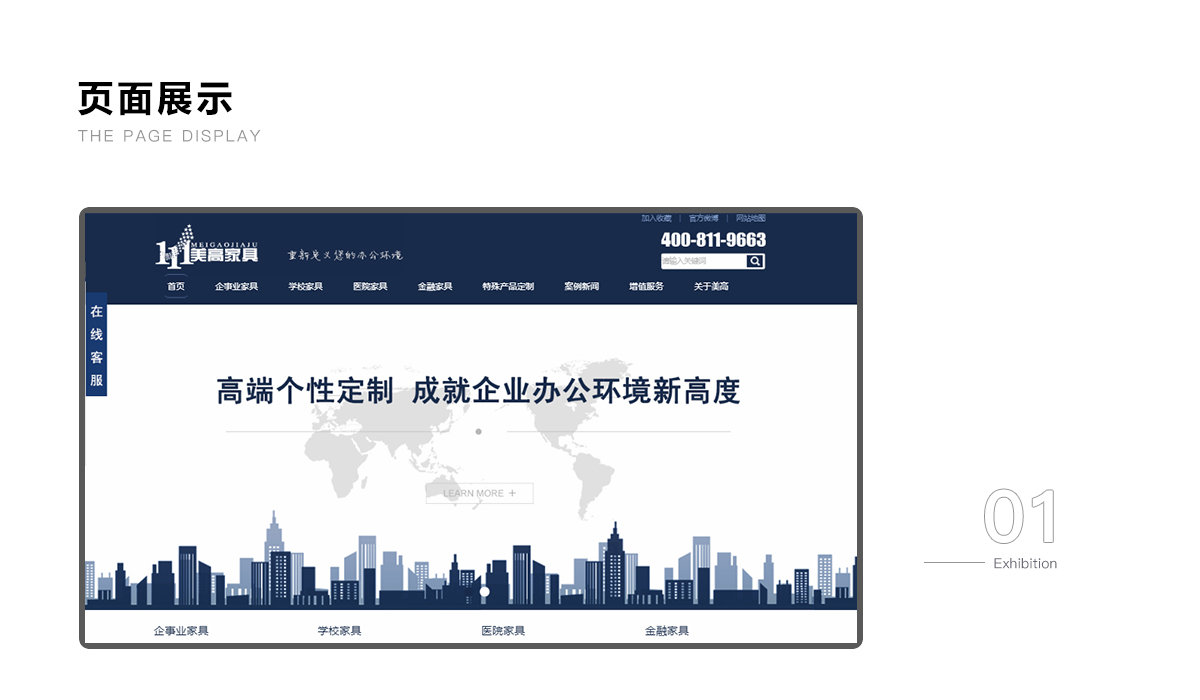Click 学校家具 category below the banner
This screenshot has height=700, width=1200.
tap(339, 631)
